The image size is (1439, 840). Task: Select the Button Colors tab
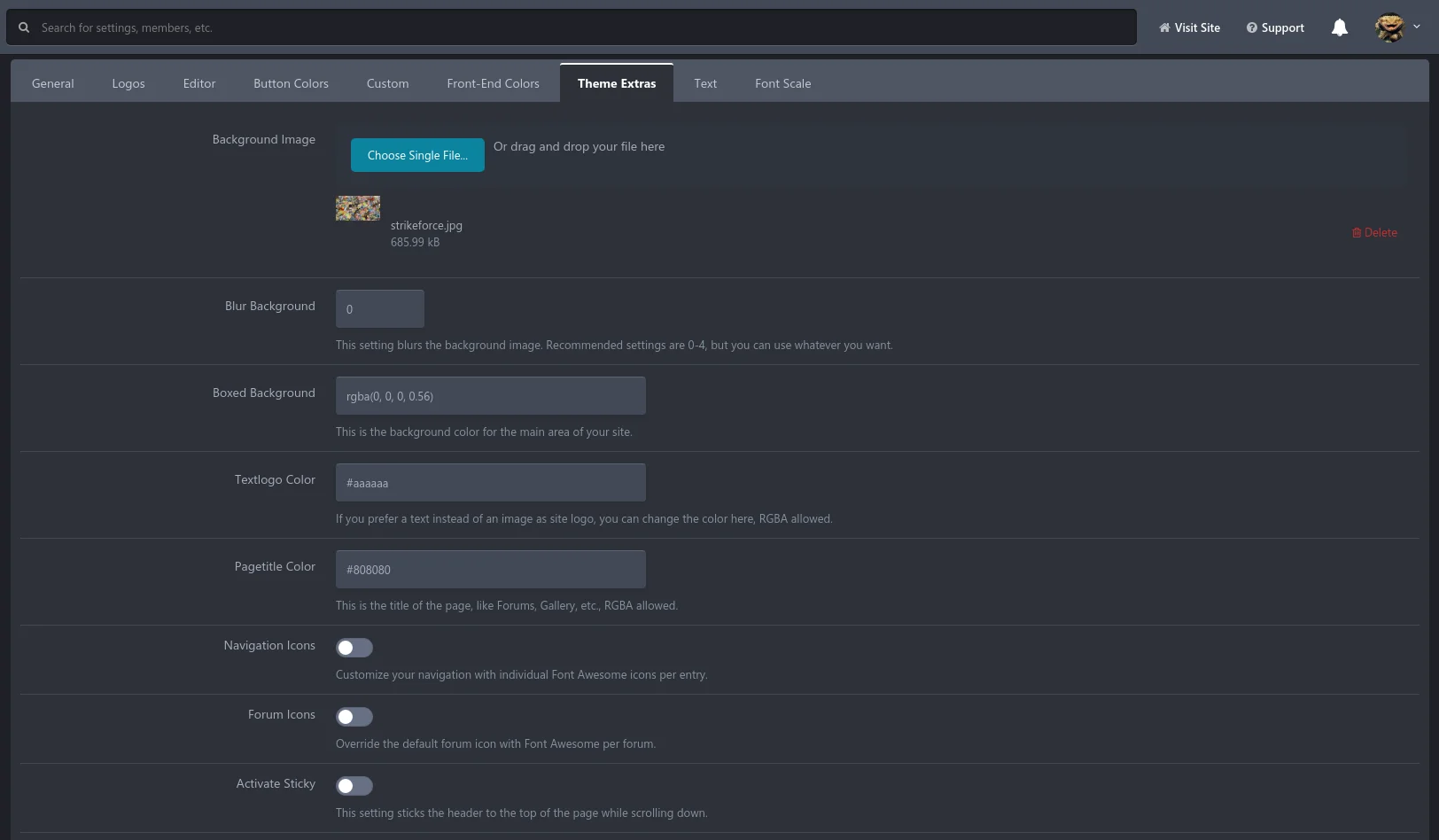[291, 83]
